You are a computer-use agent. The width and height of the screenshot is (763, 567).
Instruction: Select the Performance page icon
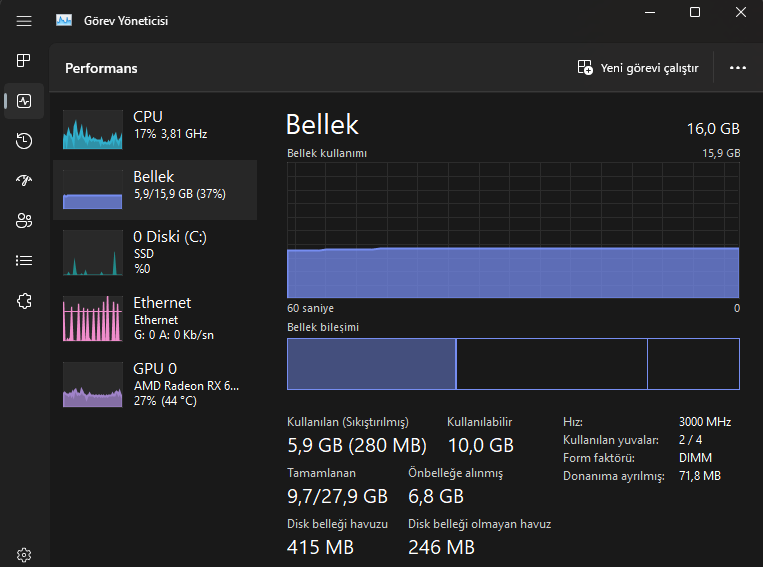point(24,101)
